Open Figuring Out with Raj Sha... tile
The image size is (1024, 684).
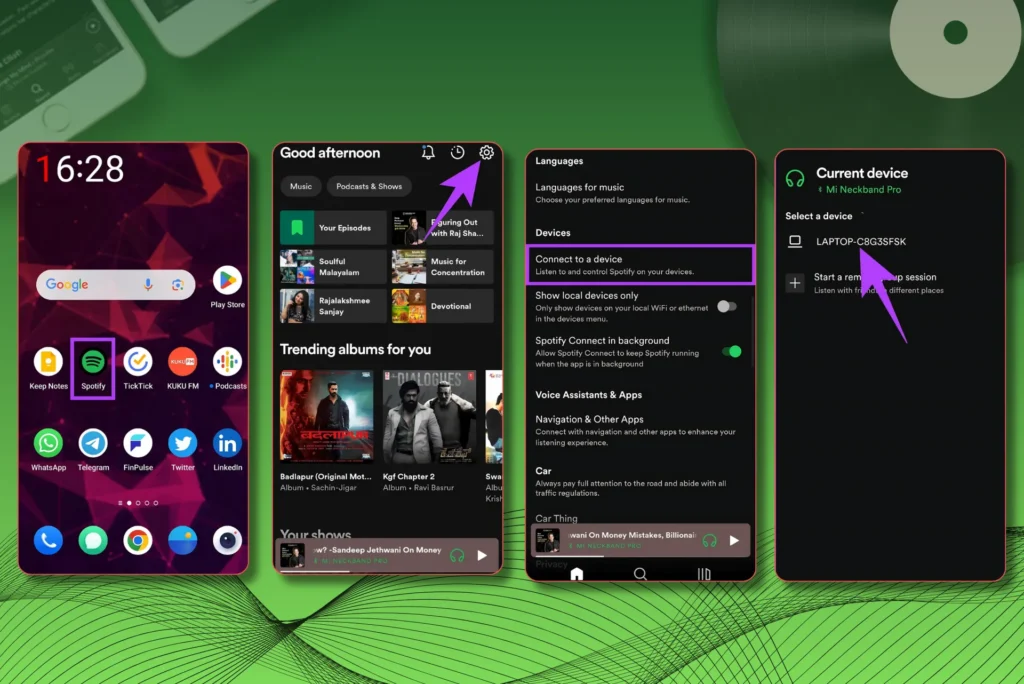coord(442,227)
